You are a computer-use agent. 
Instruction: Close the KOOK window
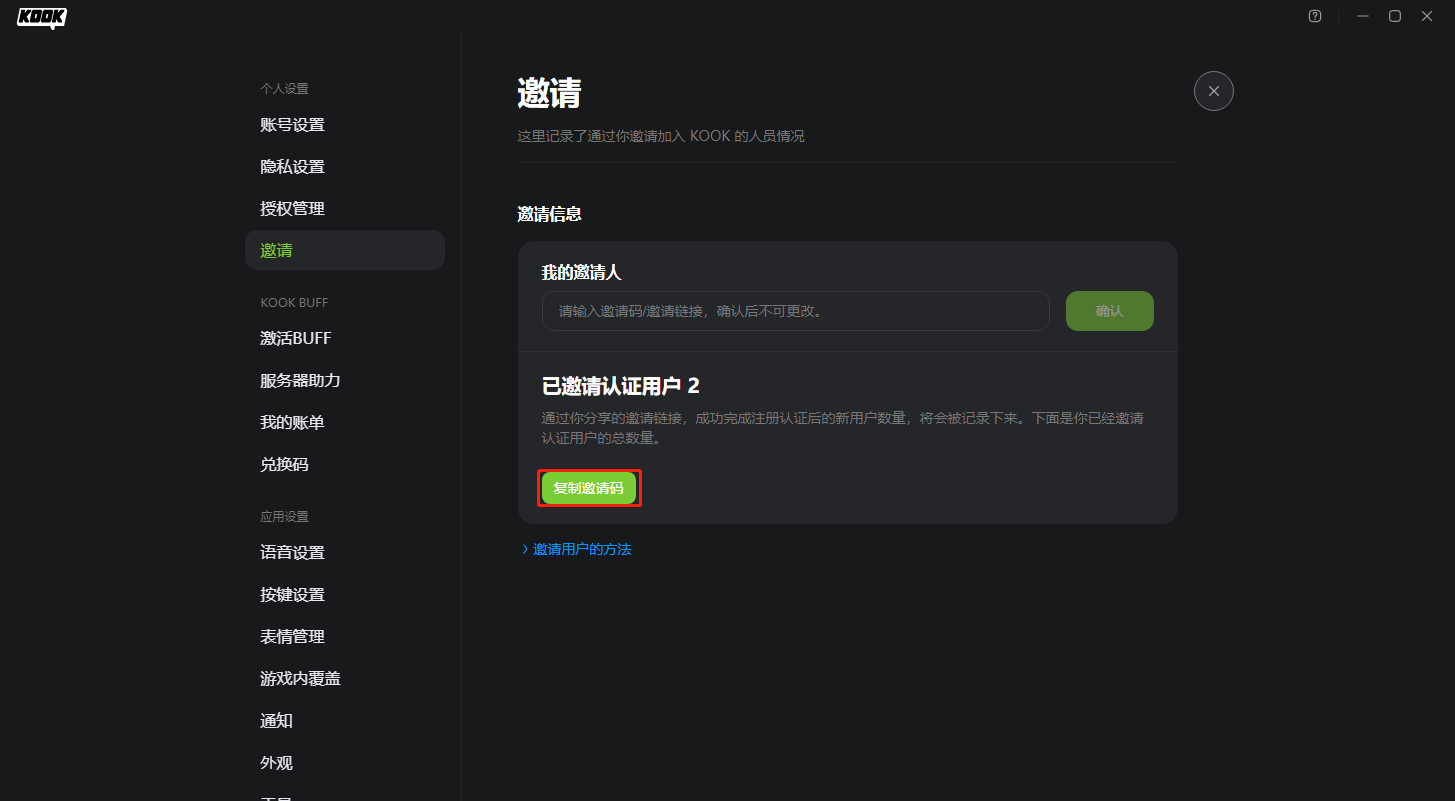tap(1427, 16)
